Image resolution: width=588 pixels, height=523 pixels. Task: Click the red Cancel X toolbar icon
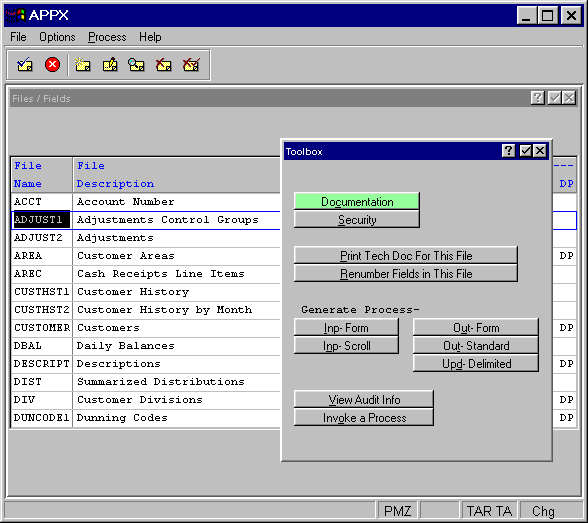coord(52,64)
